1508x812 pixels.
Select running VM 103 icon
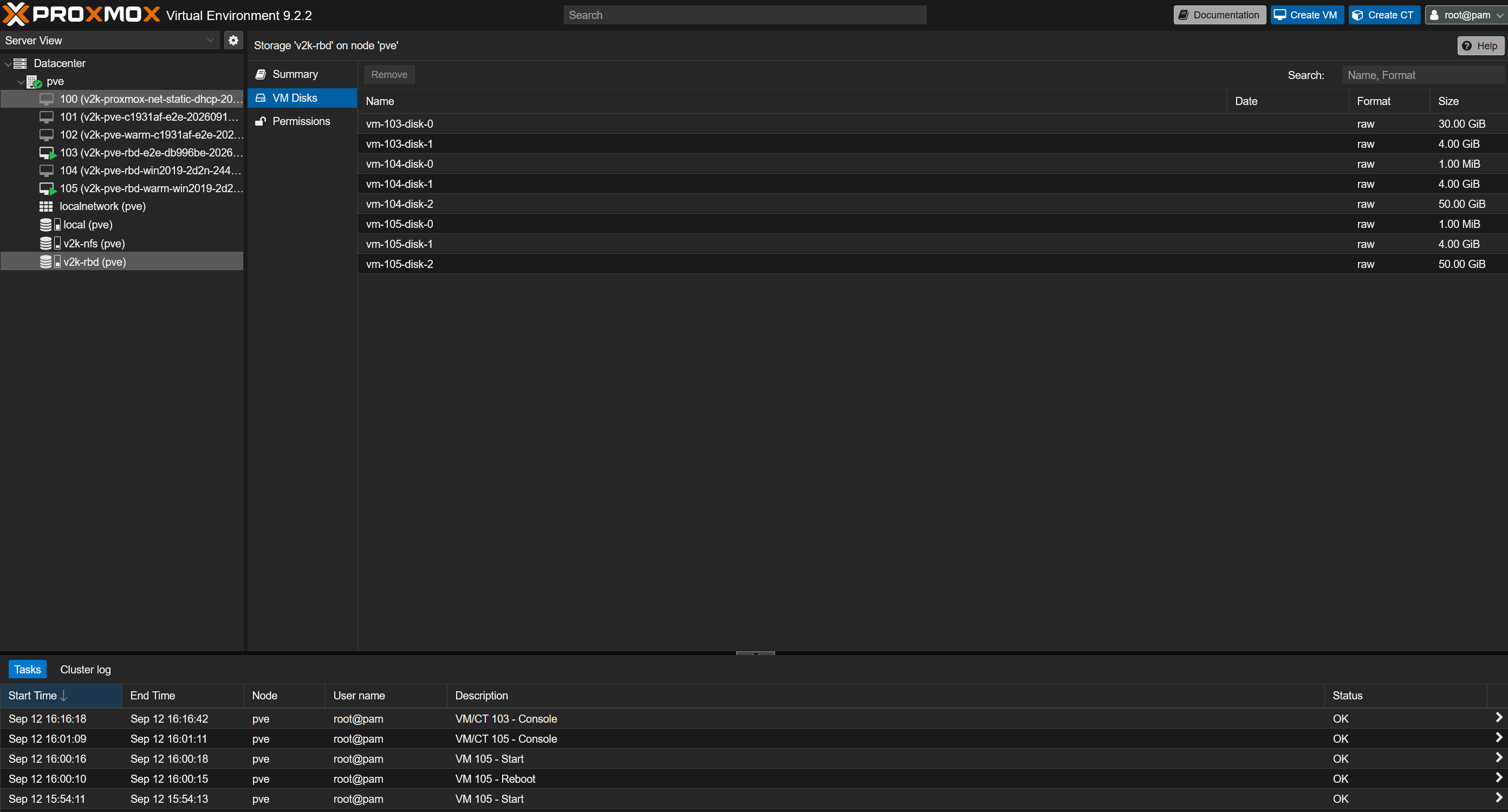tap(48, 153)
